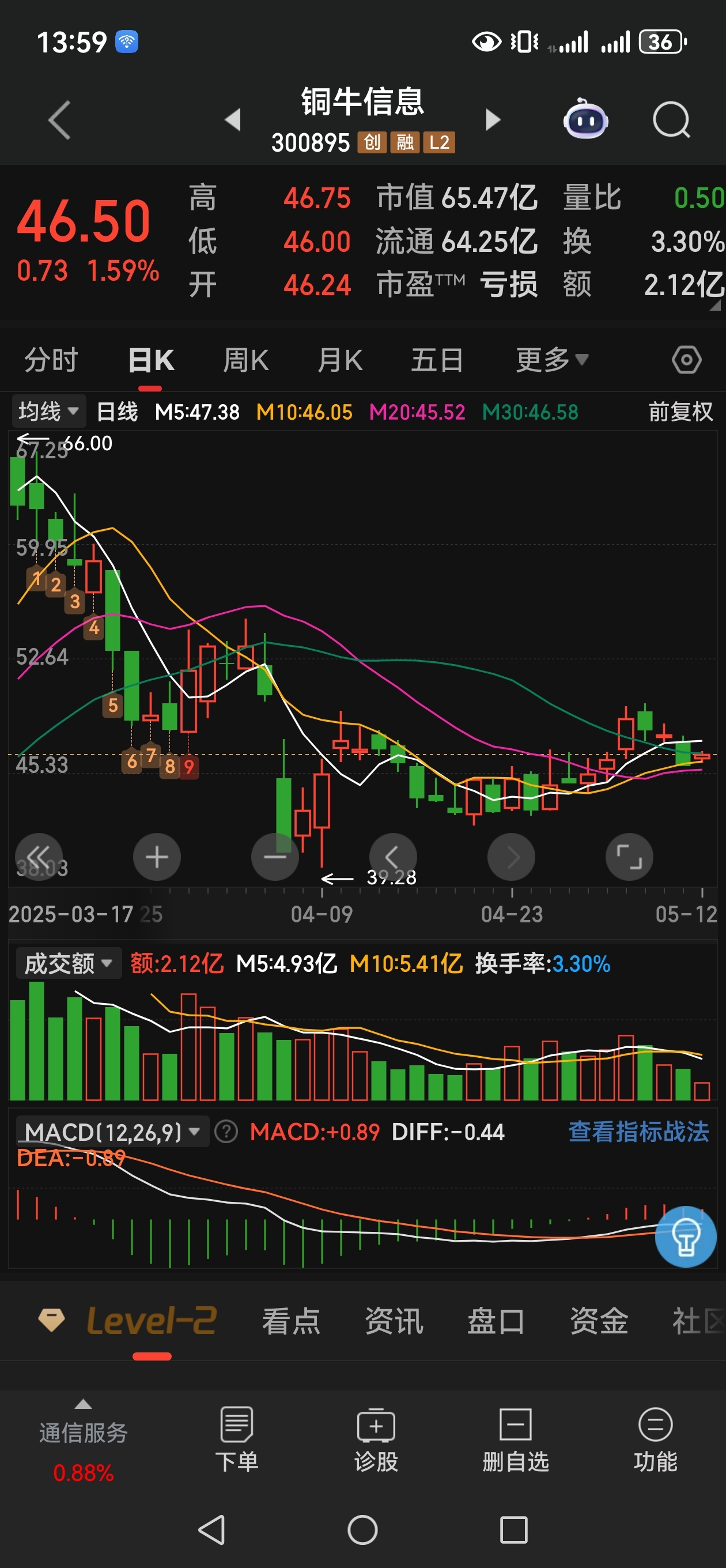Open MACD(12,26,9) indicator dropdown

coord(112,1132)
